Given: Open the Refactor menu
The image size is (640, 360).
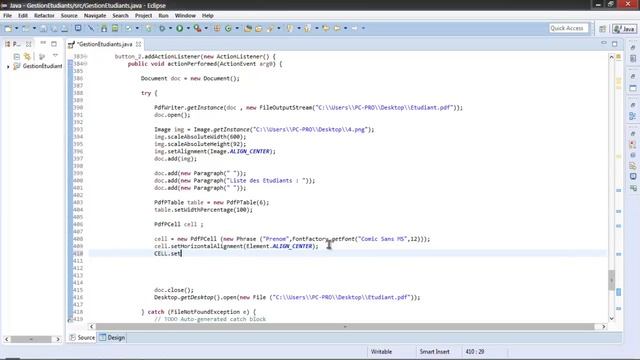Looking at the screenshot, I should tap(44, 16).
